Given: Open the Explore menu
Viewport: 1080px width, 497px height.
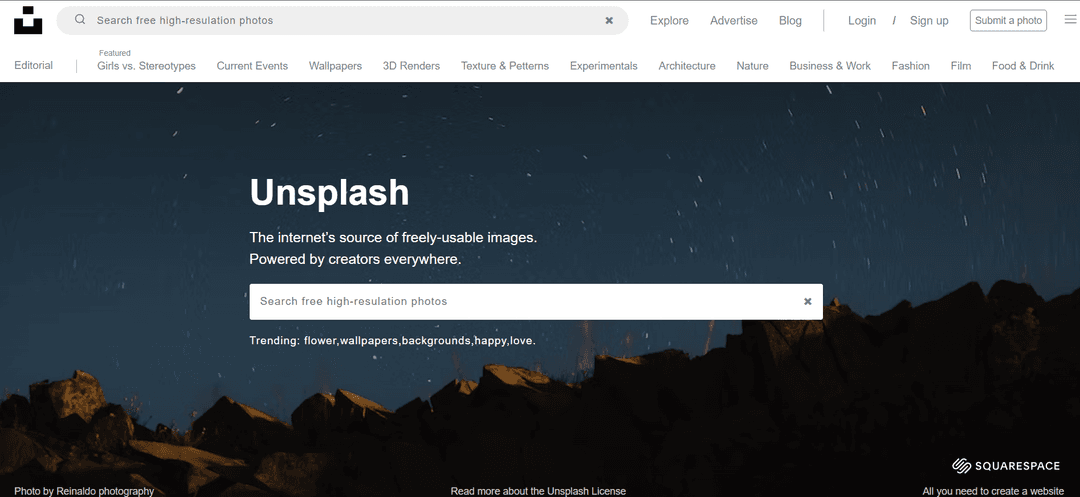Looking at the screenshot, I should (669, 21).
